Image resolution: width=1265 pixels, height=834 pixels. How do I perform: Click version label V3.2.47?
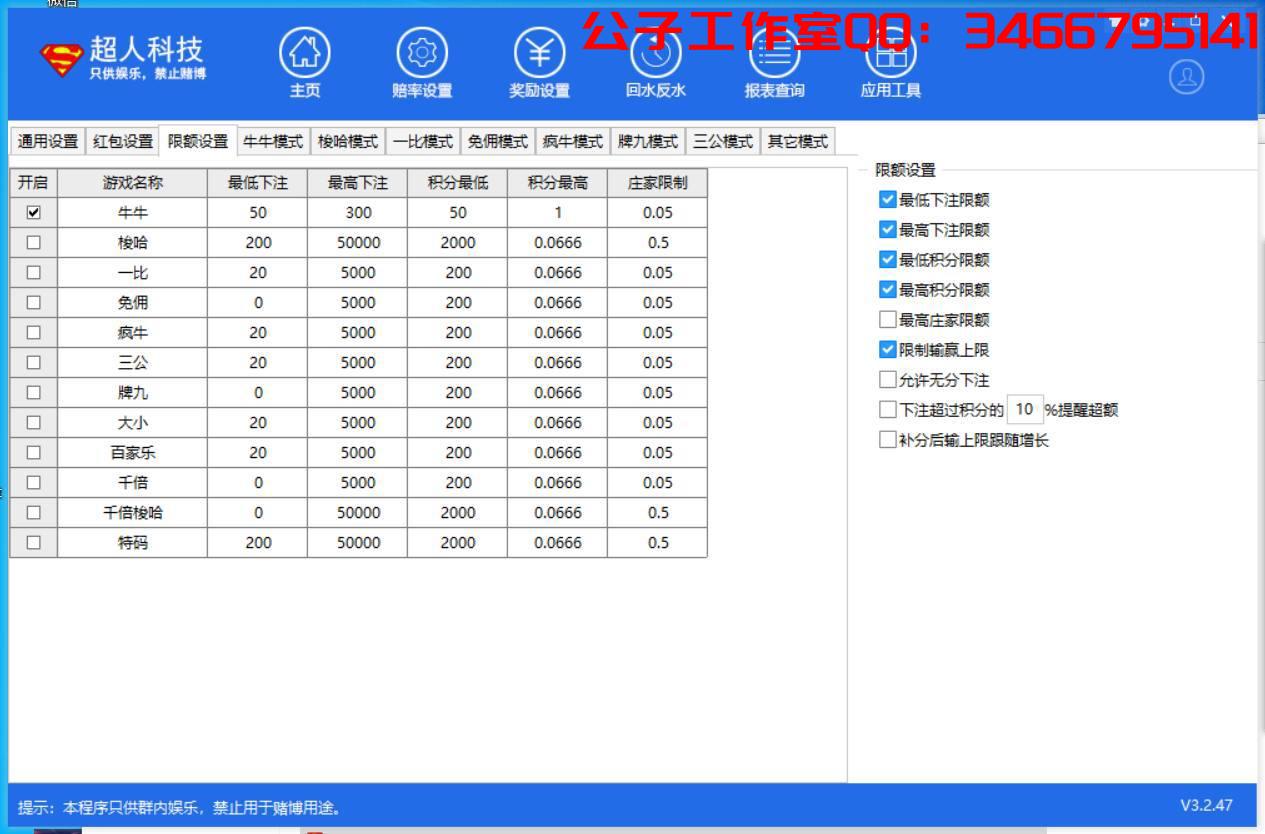click(1206, 805)
